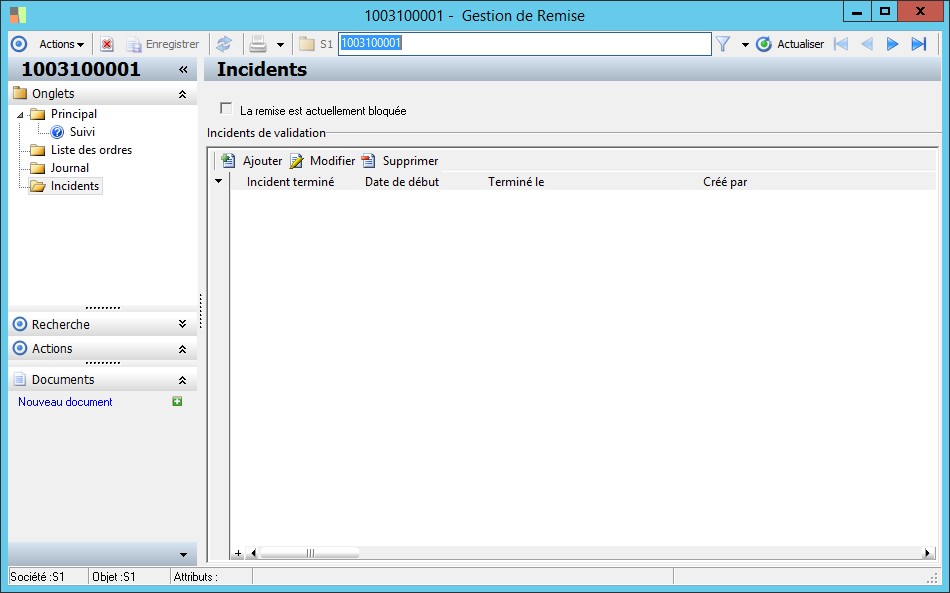Click the blue circle icon beside Actions
This screenshot has width=950, height=593.
tap(19, 44)
